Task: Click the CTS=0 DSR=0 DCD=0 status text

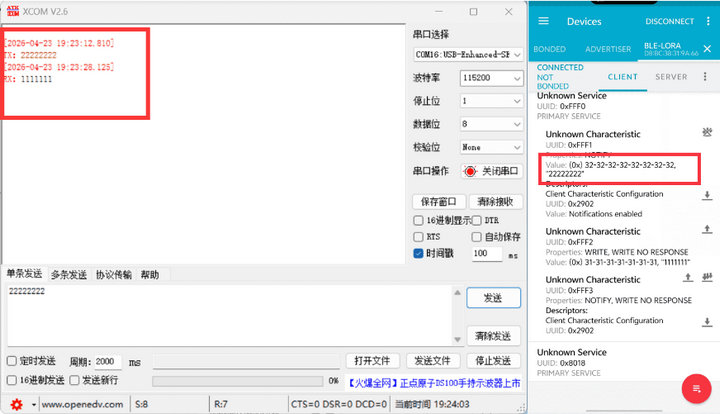Action: click(x=339, y=404)
